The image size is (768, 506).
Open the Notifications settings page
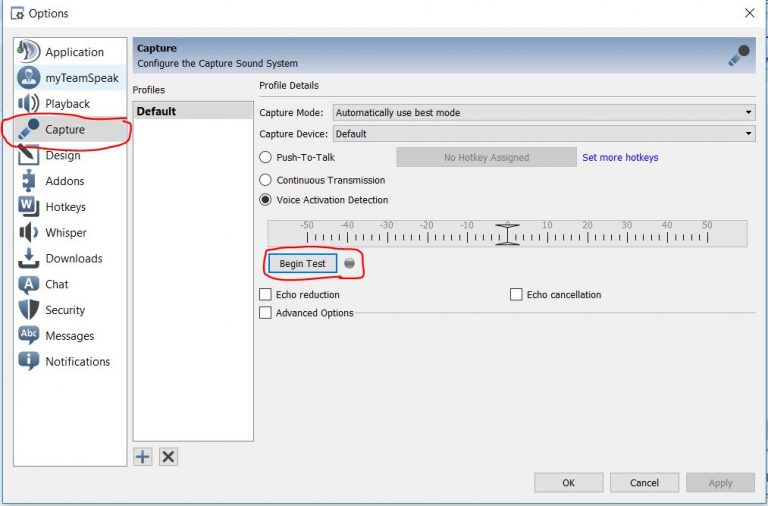tap(77, 362)
